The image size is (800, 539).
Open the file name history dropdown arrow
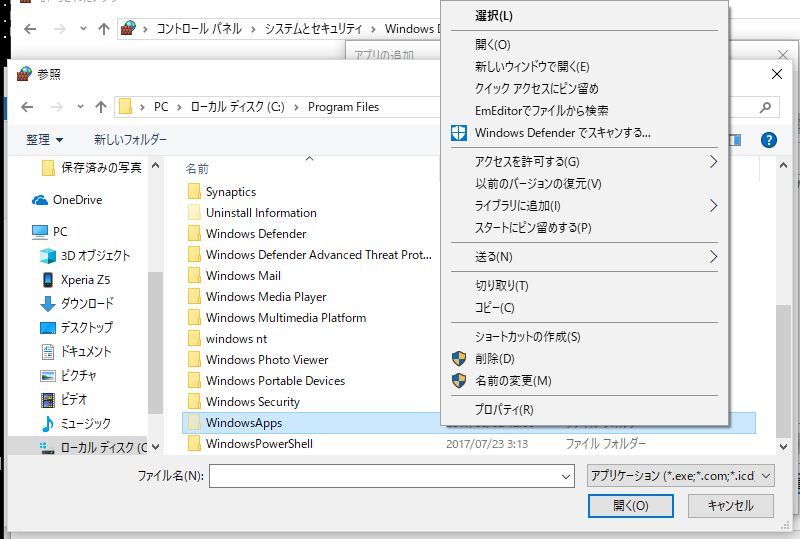click(565, 477)
